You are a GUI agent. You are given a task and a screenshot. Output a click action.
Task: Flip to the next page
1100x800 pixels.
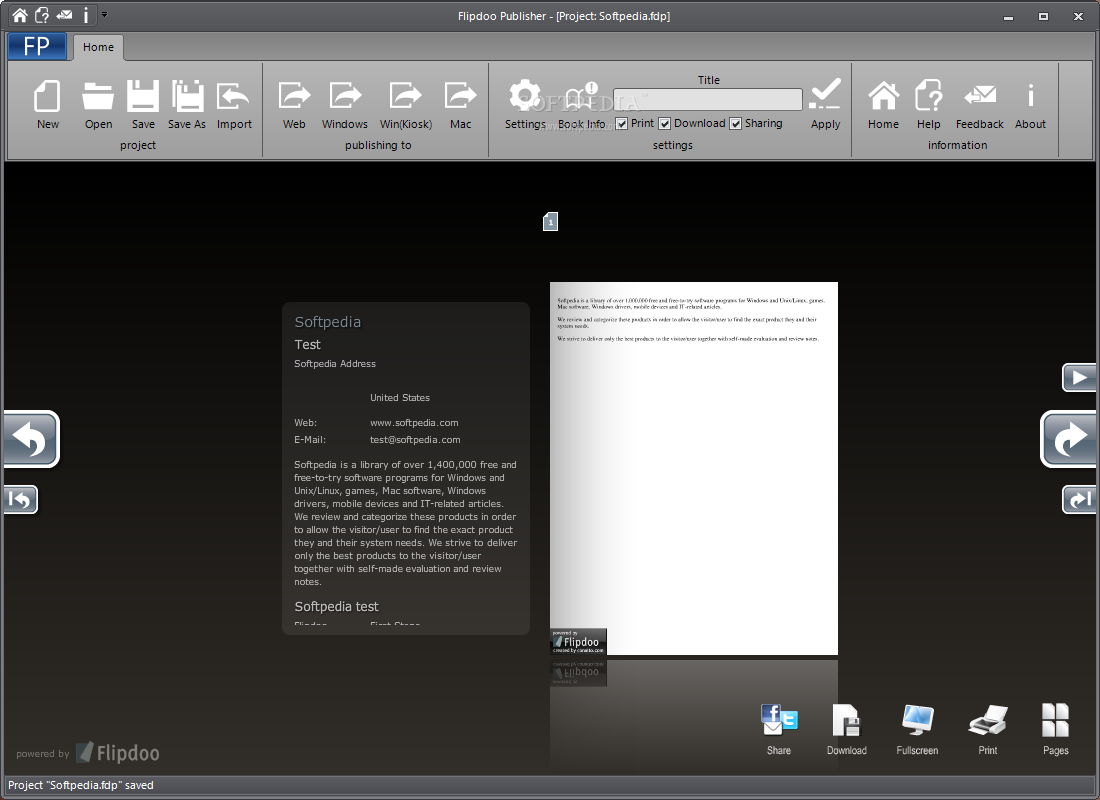click(x=1068, y=439)
